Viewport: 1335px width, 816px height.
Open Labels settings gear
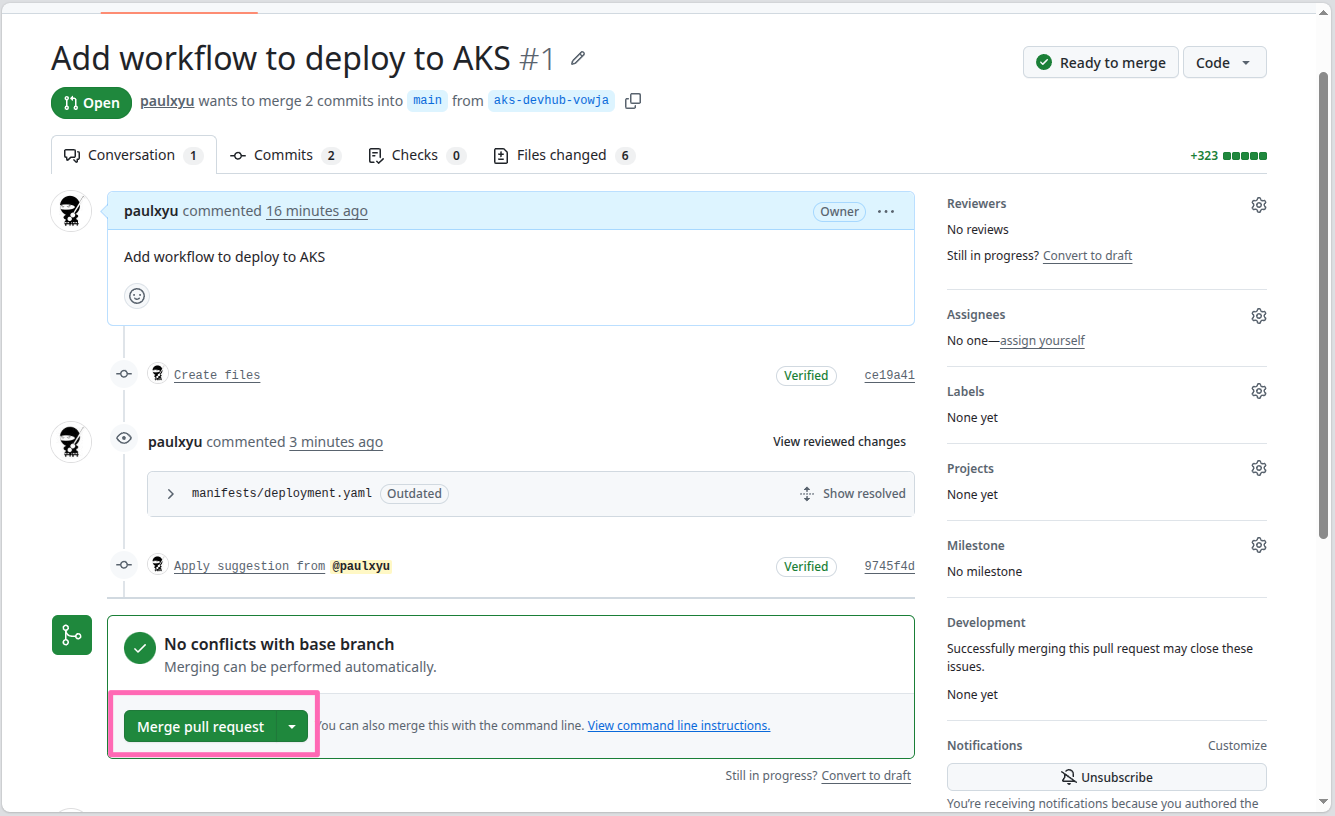coord(1259,391)
